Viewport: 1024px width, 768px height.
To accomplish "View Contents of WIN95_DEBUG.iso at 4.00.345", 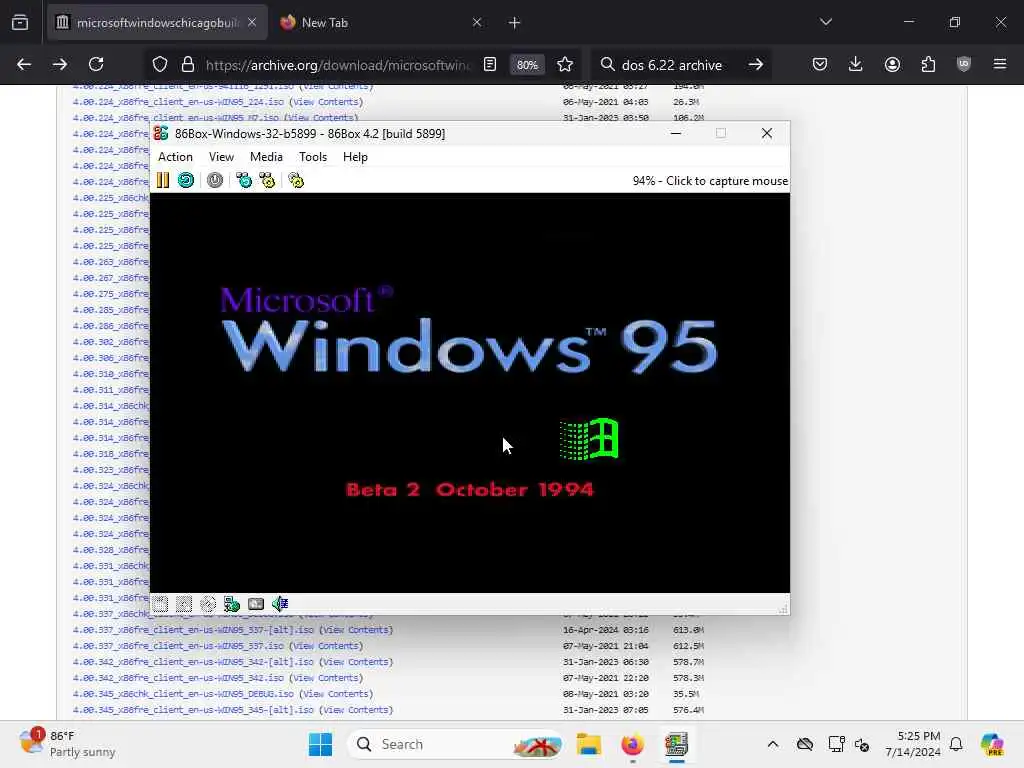I will click(x=336, y=694).
